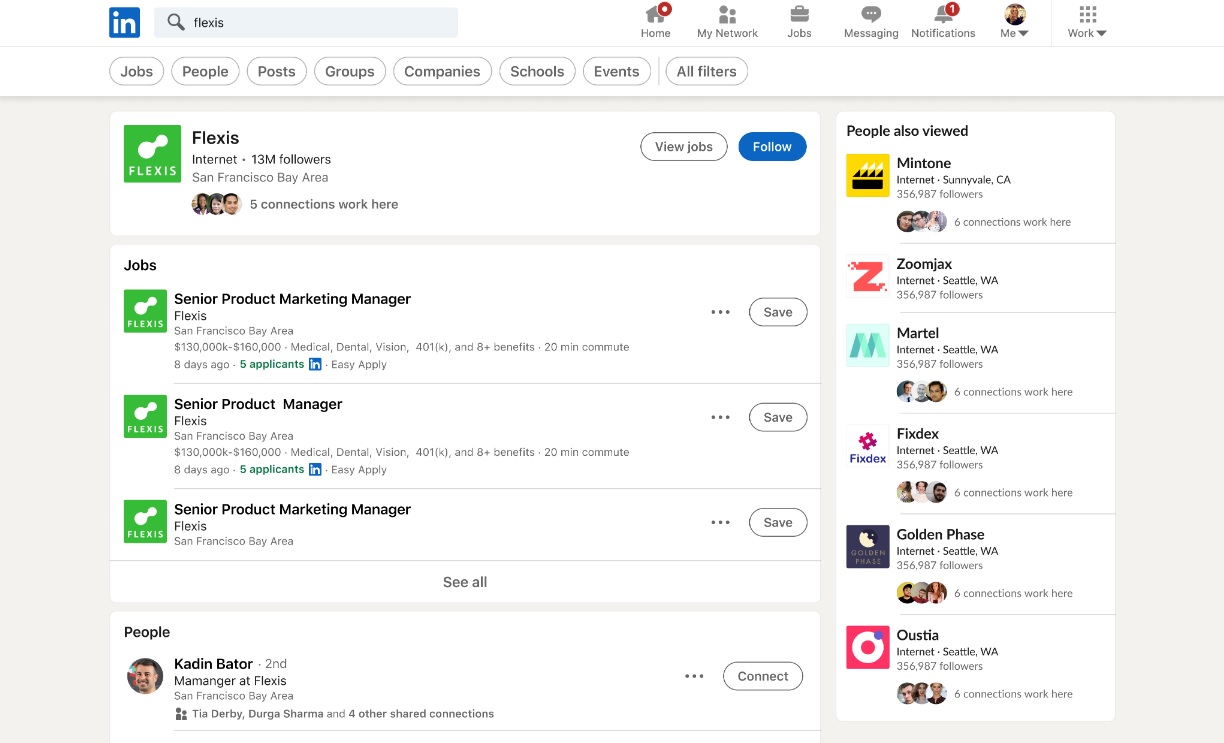The image size is (1224, 743).
Task: Expand the Work dropdown arrow
Action: coord(1102,33)
